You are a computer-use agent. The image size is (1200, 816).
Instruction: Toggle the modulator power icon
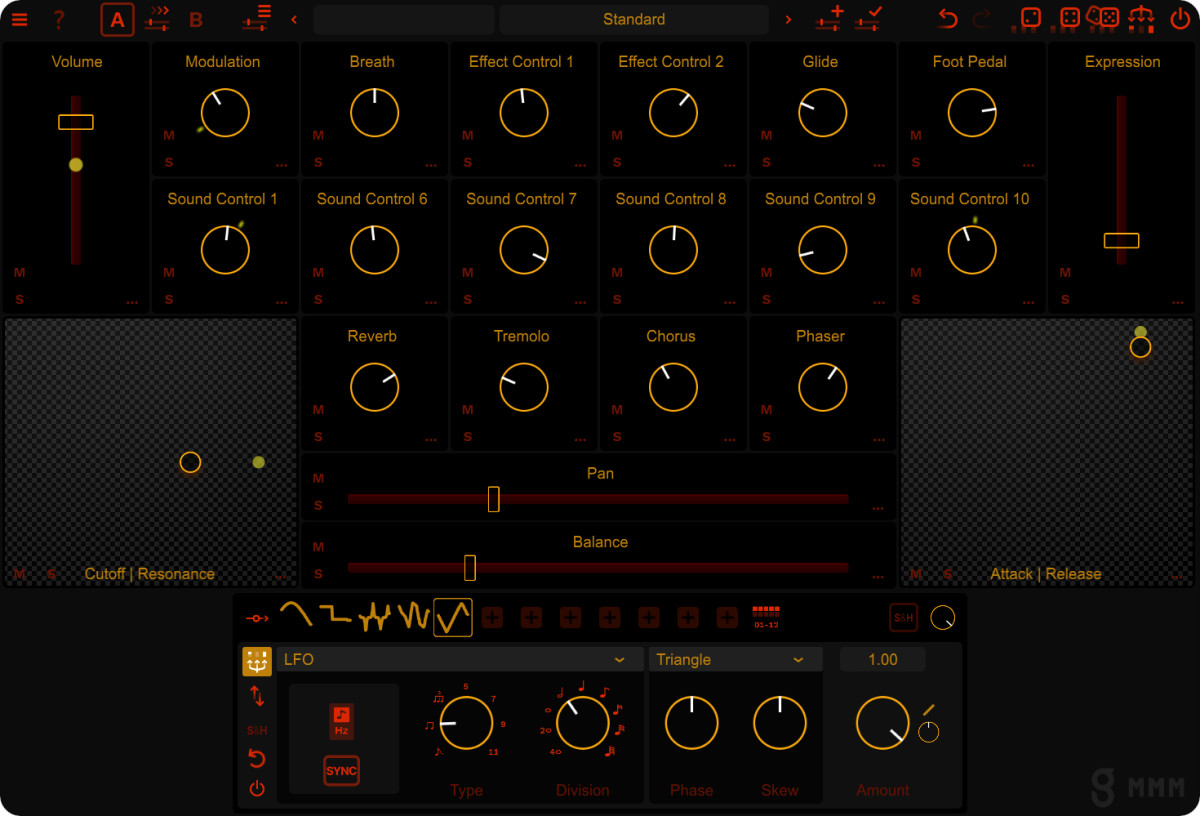click(257, 789)
